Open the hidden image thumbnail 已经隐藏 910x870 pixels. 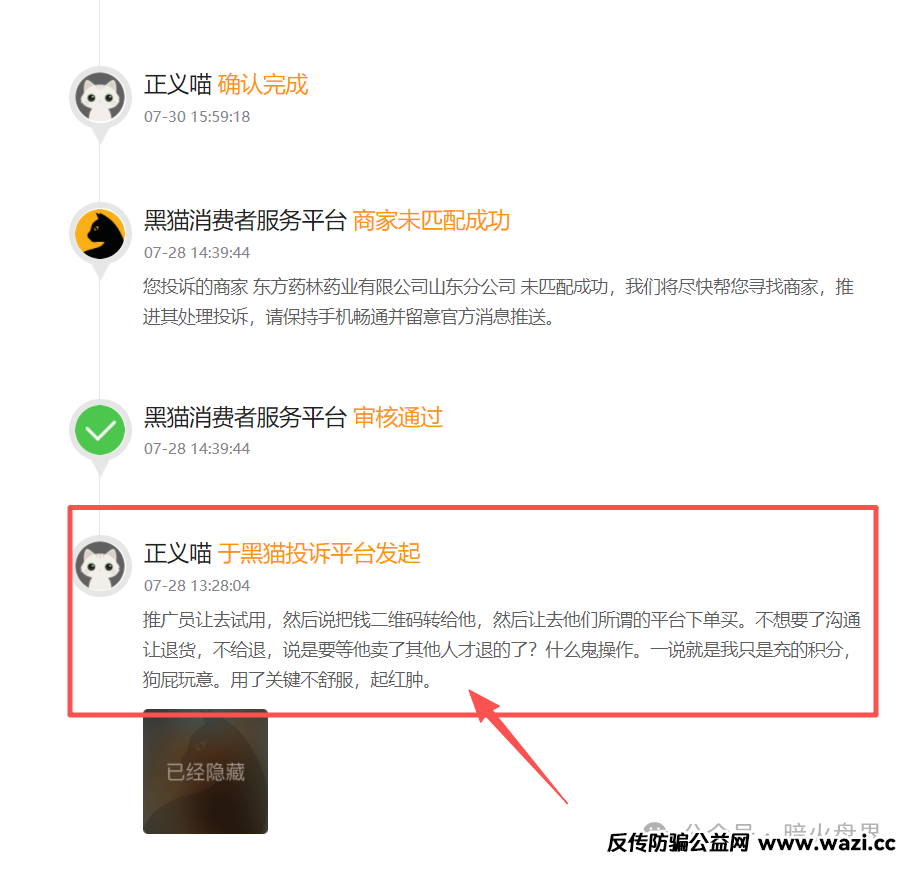coord(205,771)
